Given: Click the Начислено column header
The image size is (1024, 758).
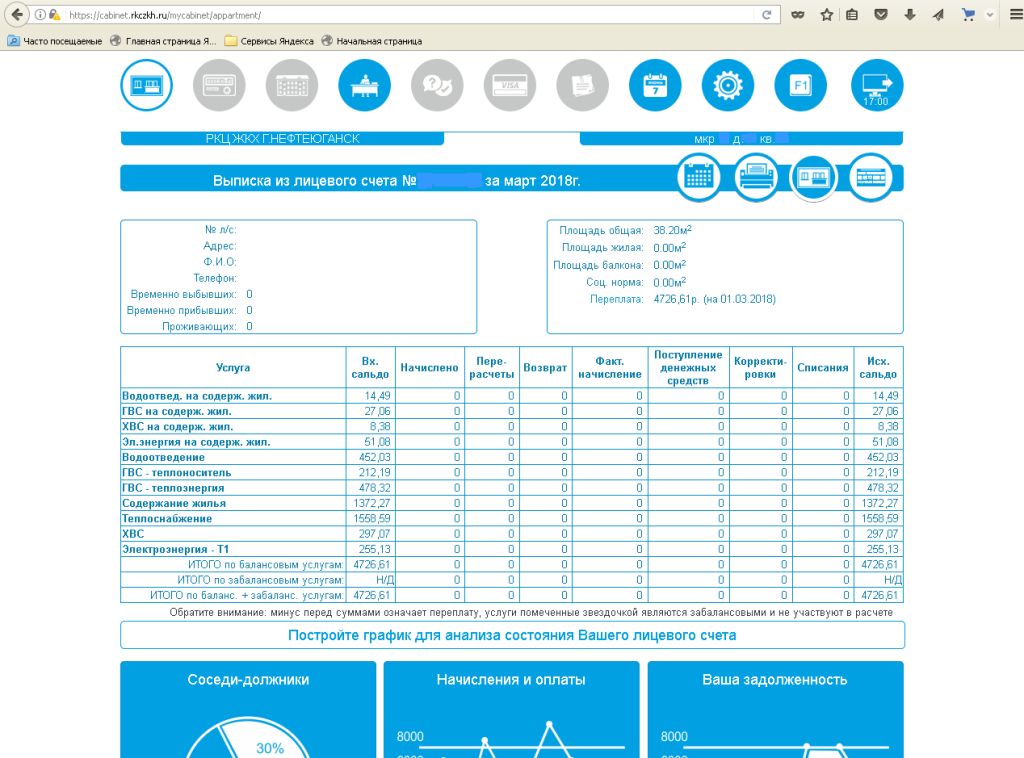Looking at the screenshot, I should coord(429,368).
